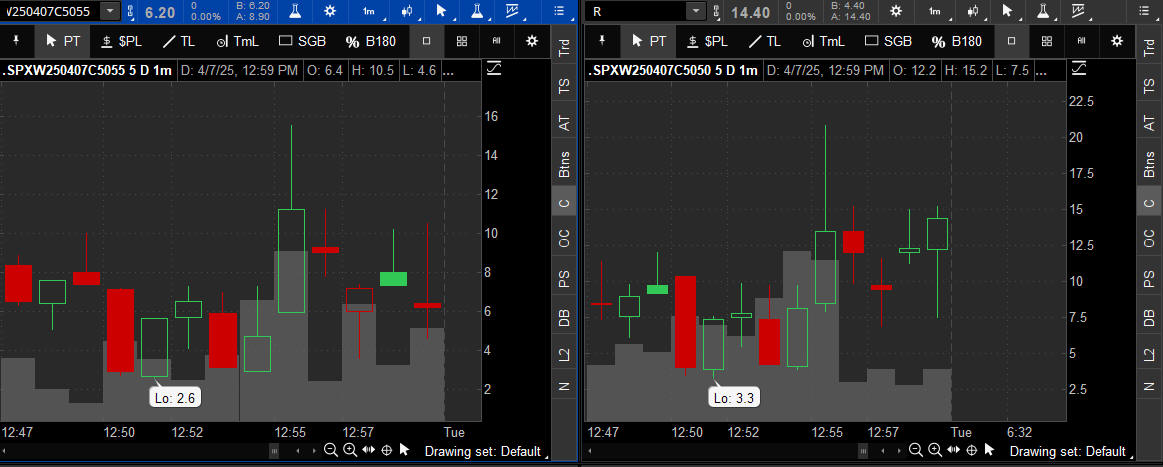This screenshot has height=467, width=1163.
Task: Click left chart horizontal scrollbar handle
Action: (274, 451)
